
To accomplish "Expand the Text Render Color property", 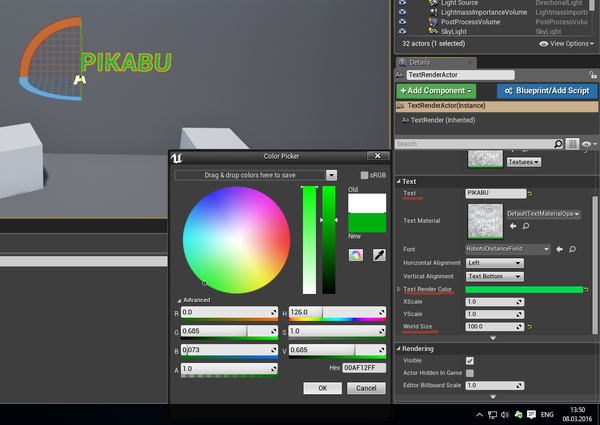I will pyautogui.click(x=398, y=289).
